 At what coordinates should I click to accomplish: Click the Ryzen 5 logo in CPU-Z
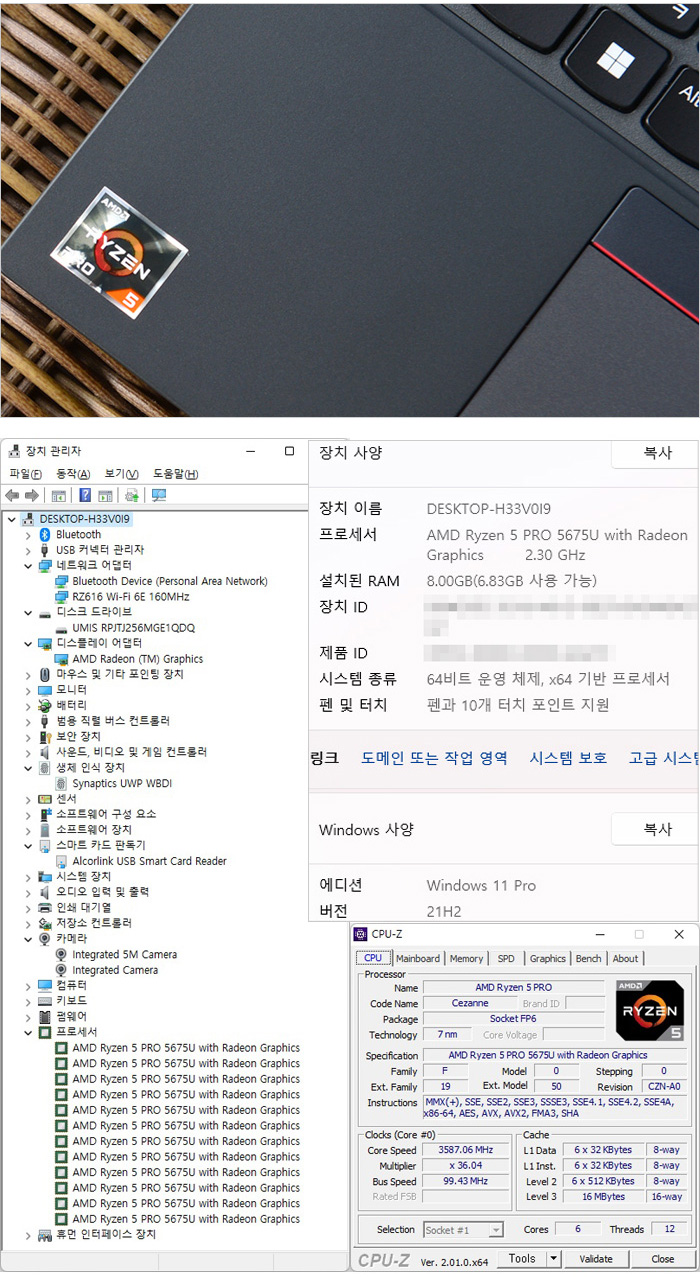tap(650, 1010)
